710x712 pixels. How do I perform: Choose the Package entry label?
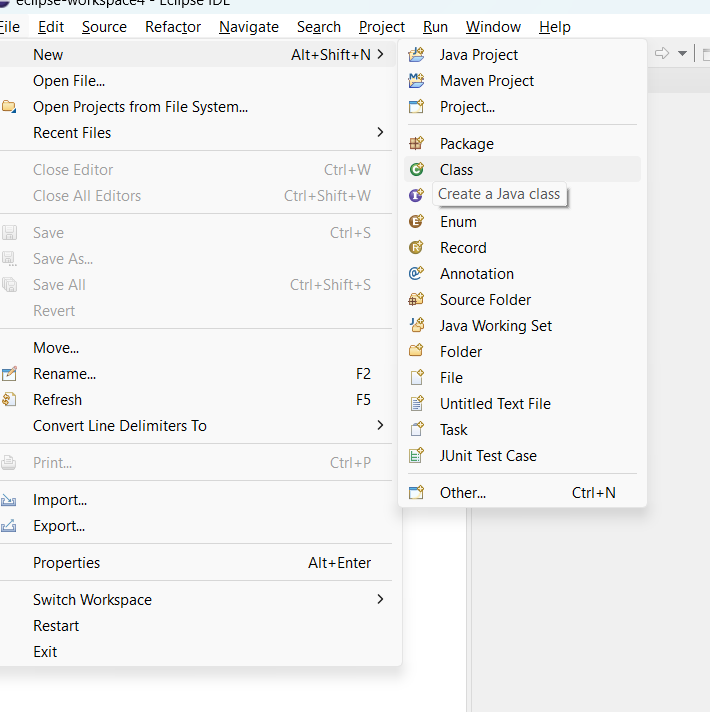tap(467, 144)
